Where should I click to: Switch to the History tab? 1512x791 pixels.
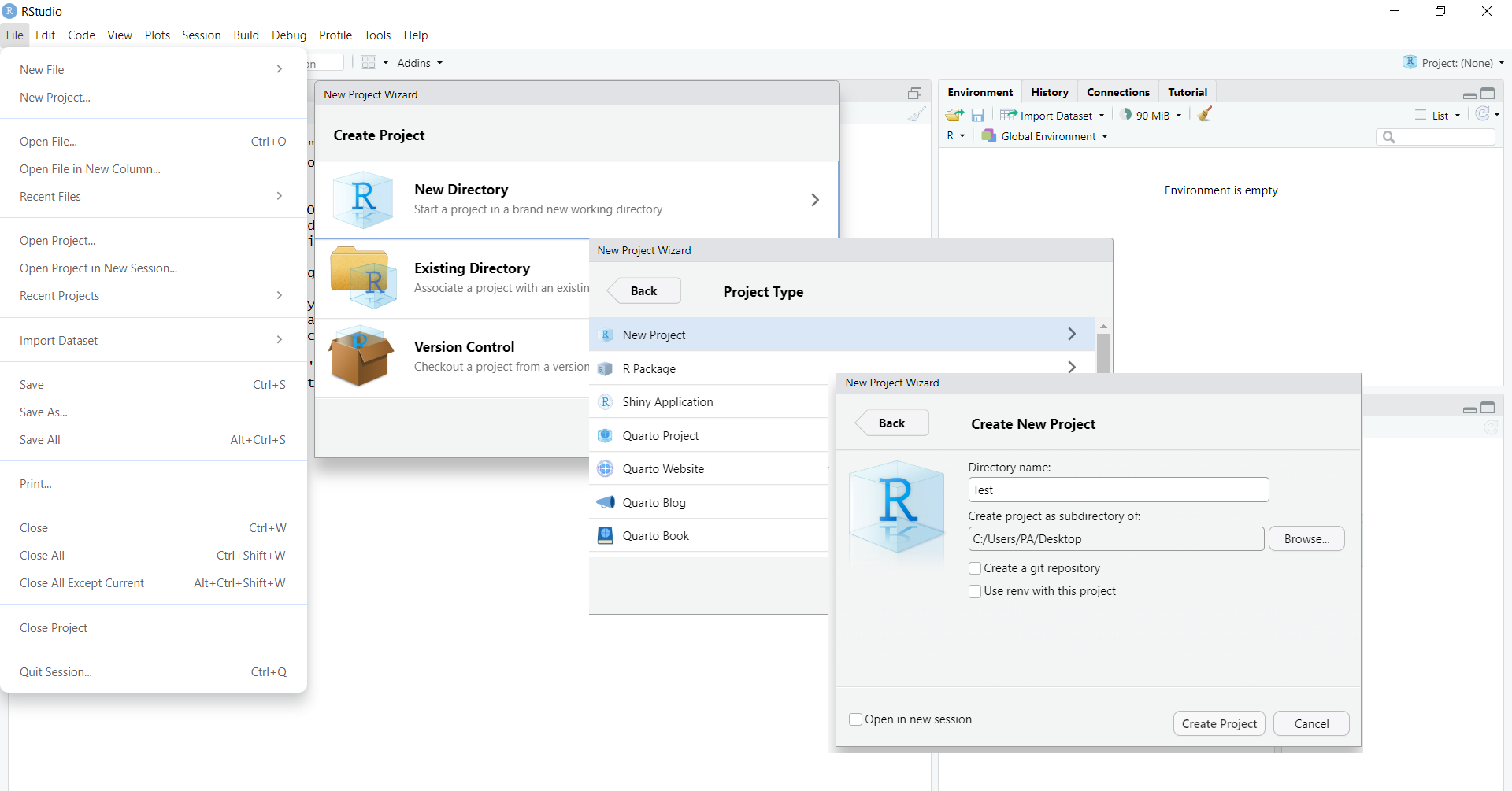(x=1050, y=92)
